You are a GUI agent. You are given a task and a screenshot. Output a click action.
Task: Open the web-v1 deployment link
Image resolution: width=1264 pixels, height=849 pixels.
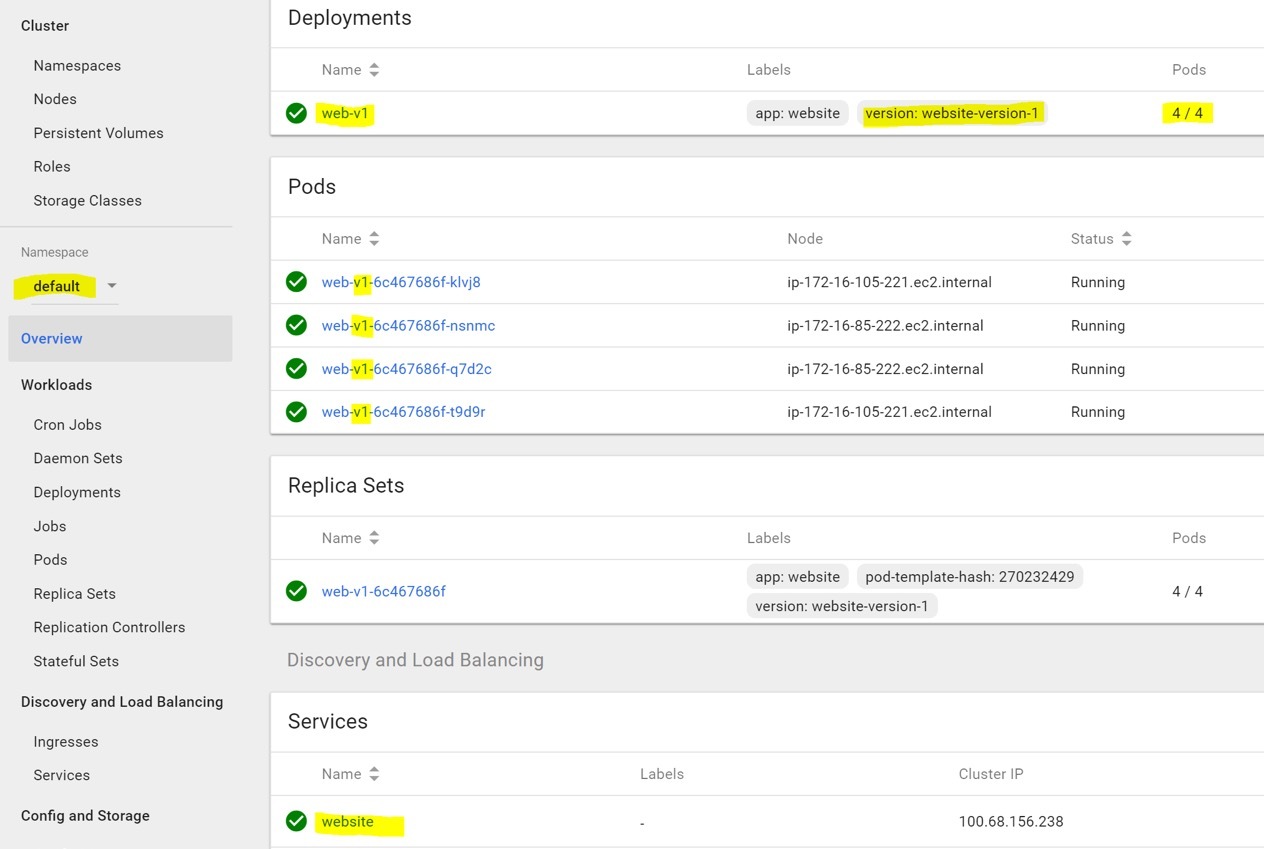pos(345,113)
